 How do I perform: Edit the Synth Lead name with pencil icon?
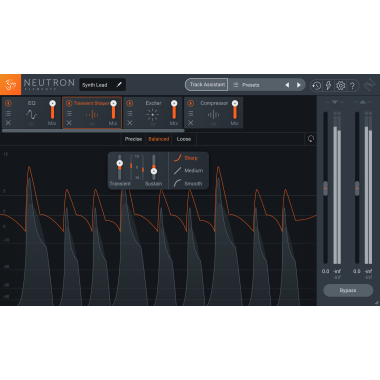click(x=119, y=85)
